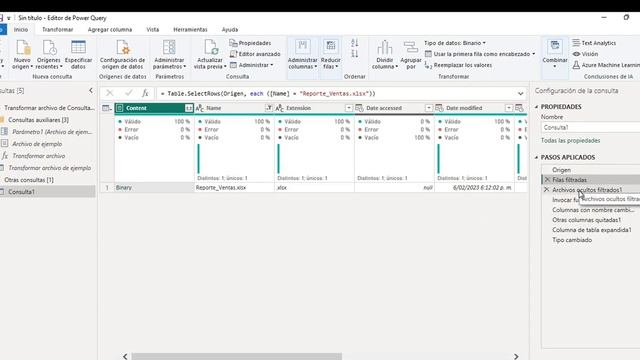The image size is (640, 360).
Task: Open the Nuevo origen data source button
Action: tap(22, 54)
